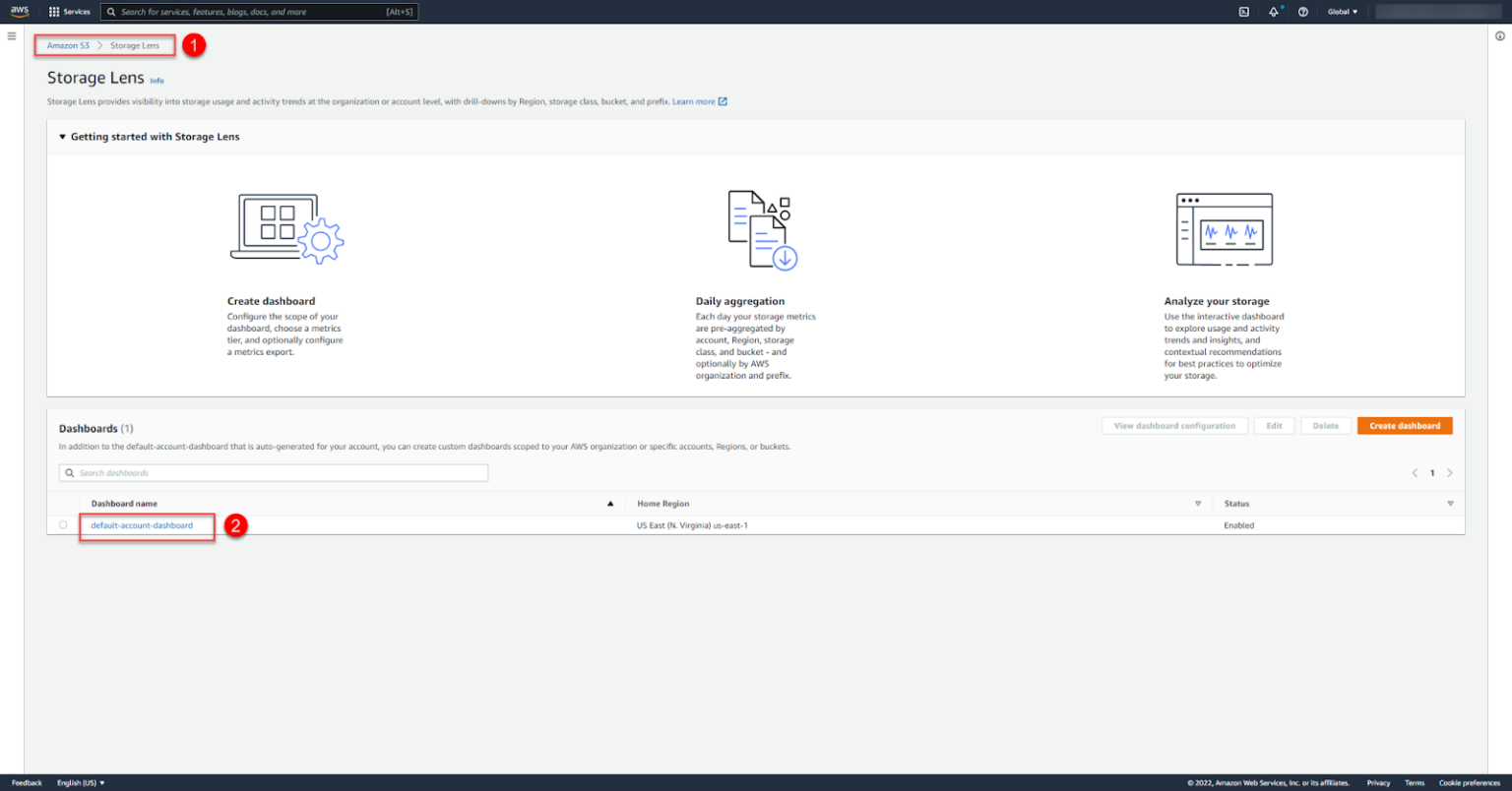Image resolution: width=1512 pixels, height=791 pixels.
Task: Open the default-account-dashboard link
Action: coord(142,525)
